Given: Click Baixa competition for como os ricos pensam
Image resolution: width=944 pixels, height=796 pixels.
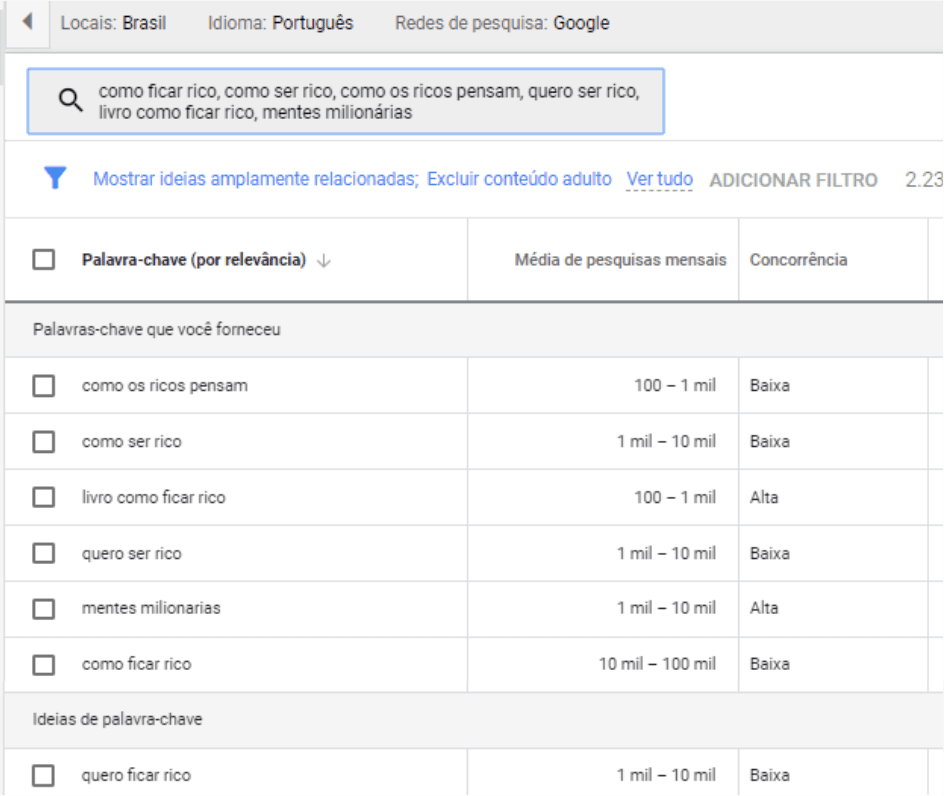Looking at the screenshot, I should click(x=769, y=385).
